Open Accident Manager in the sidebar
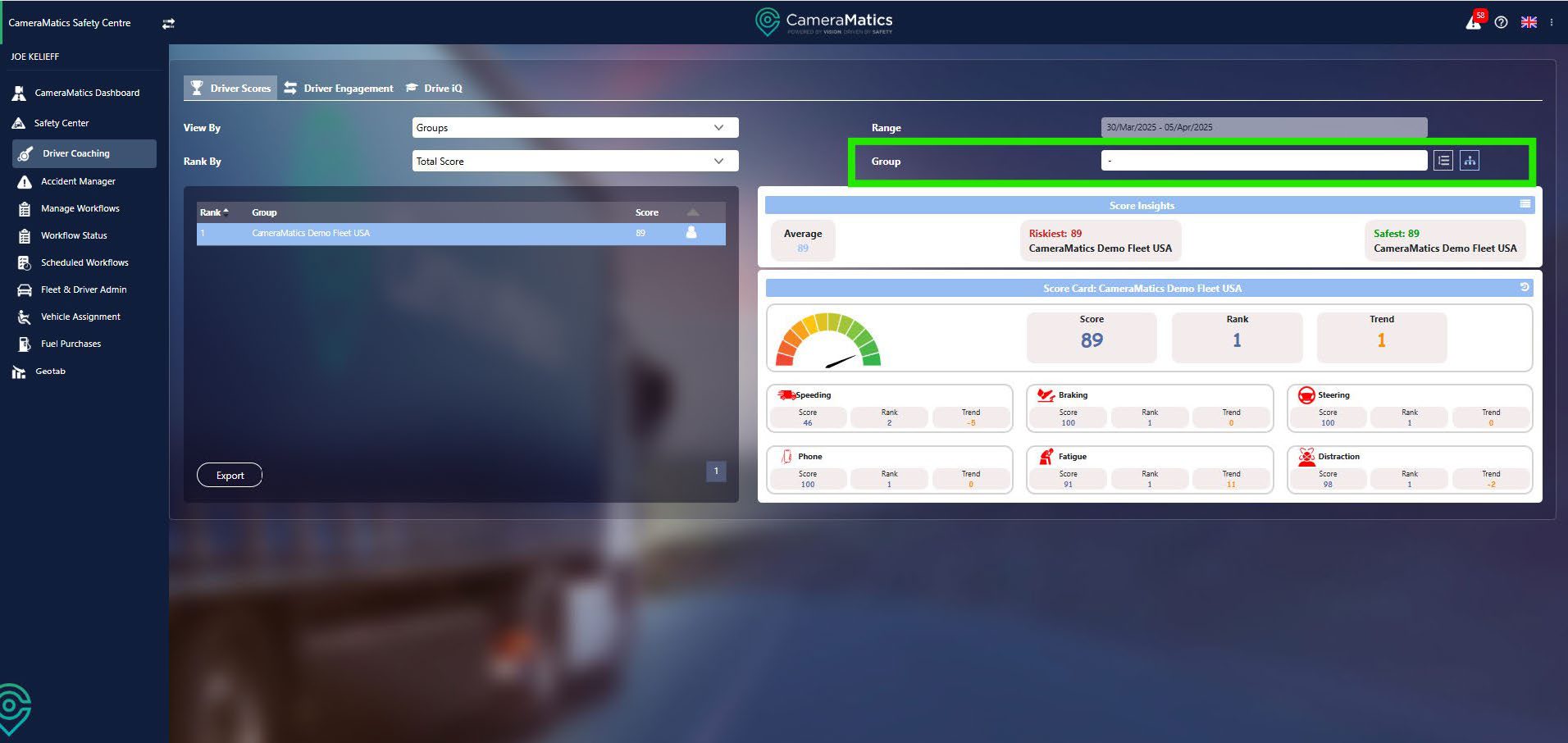 [78, 181]
